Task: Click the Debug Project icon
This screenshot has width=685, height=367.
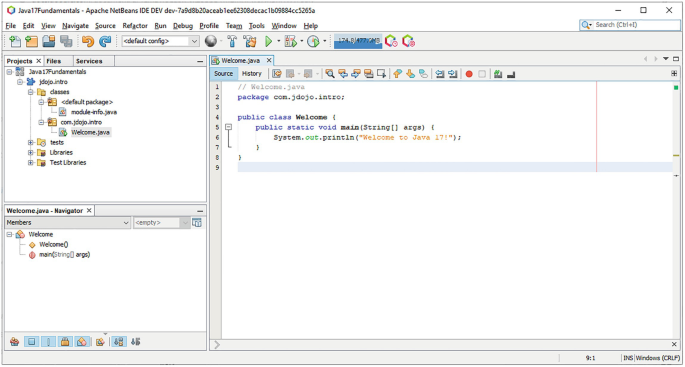Action: (x=291, y=42)
